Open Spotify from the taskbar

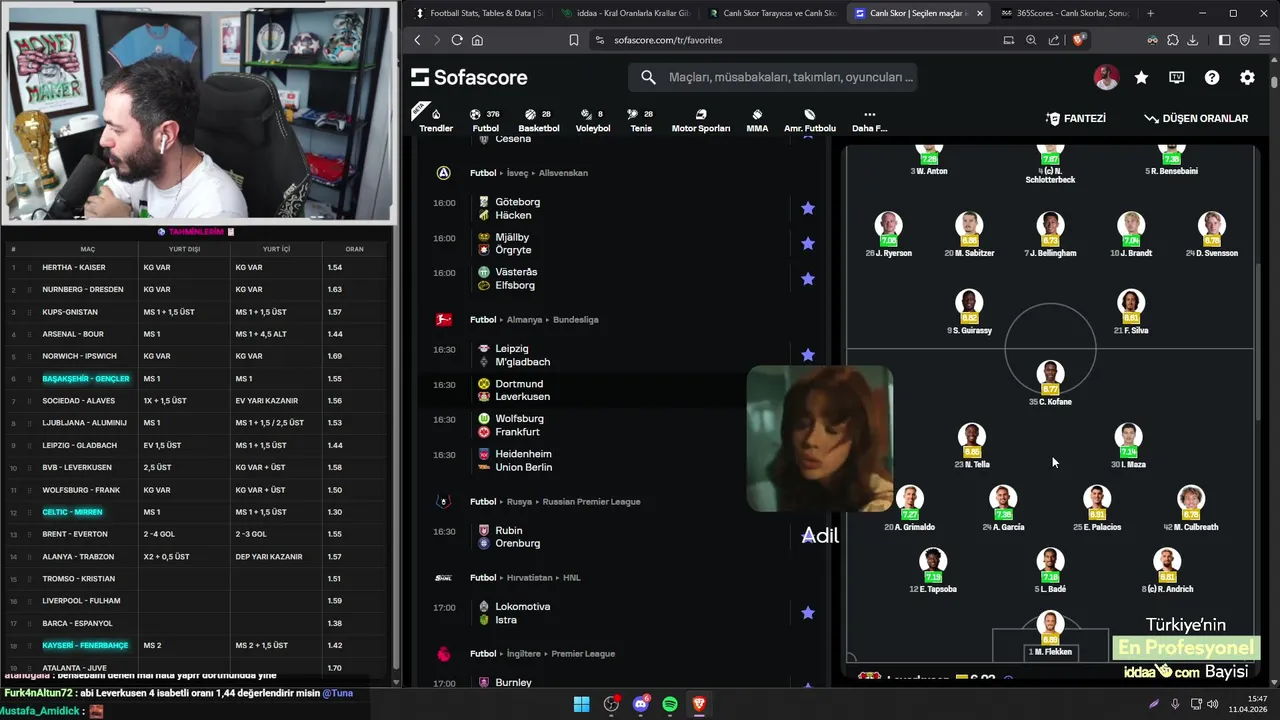click(x=670, y=704)
